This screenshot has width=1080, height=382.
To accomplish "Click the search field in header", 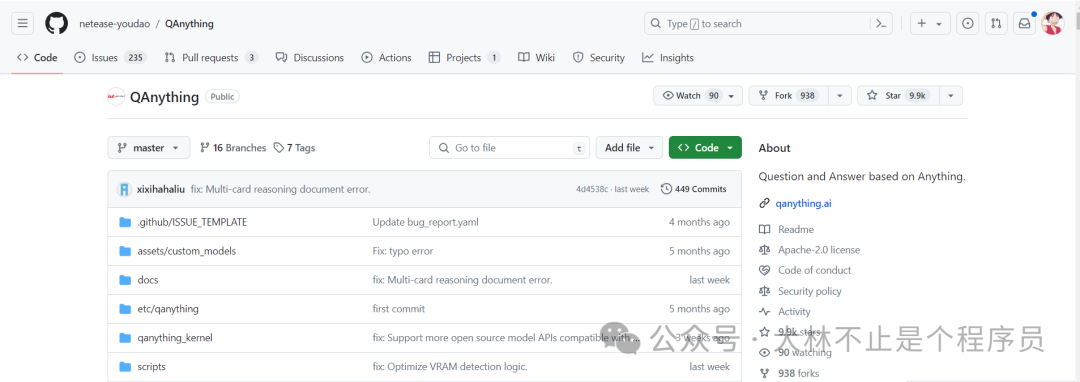I will click(x=768, y=23).
